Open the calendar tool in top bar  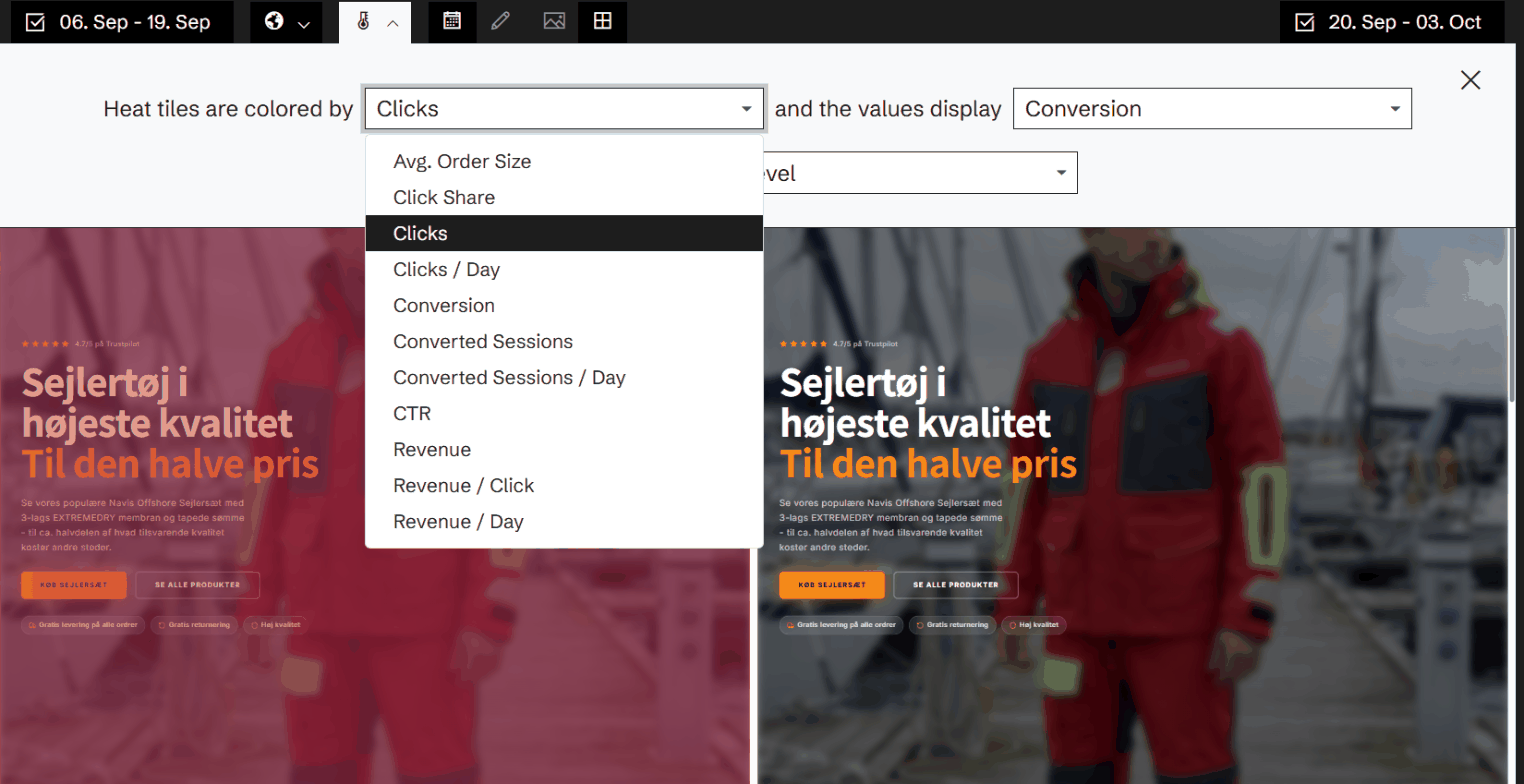452,21
